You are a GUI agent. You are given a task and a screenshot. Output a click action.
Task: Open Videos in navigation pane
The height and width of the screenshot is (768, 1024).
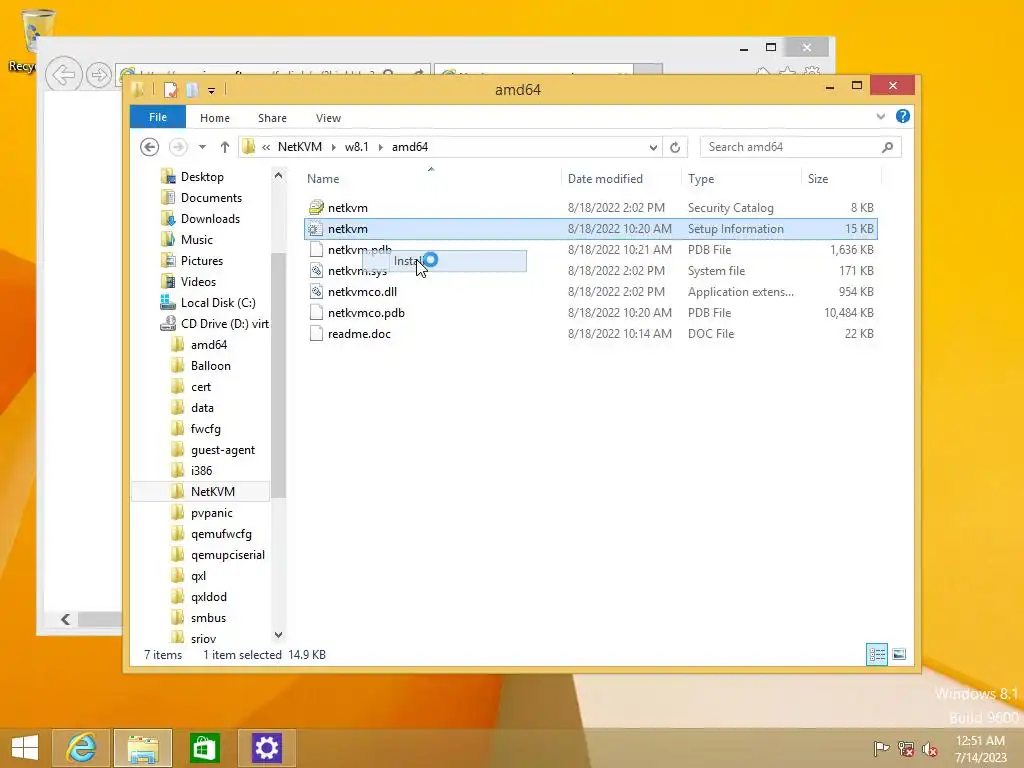(x=198, y=281)
